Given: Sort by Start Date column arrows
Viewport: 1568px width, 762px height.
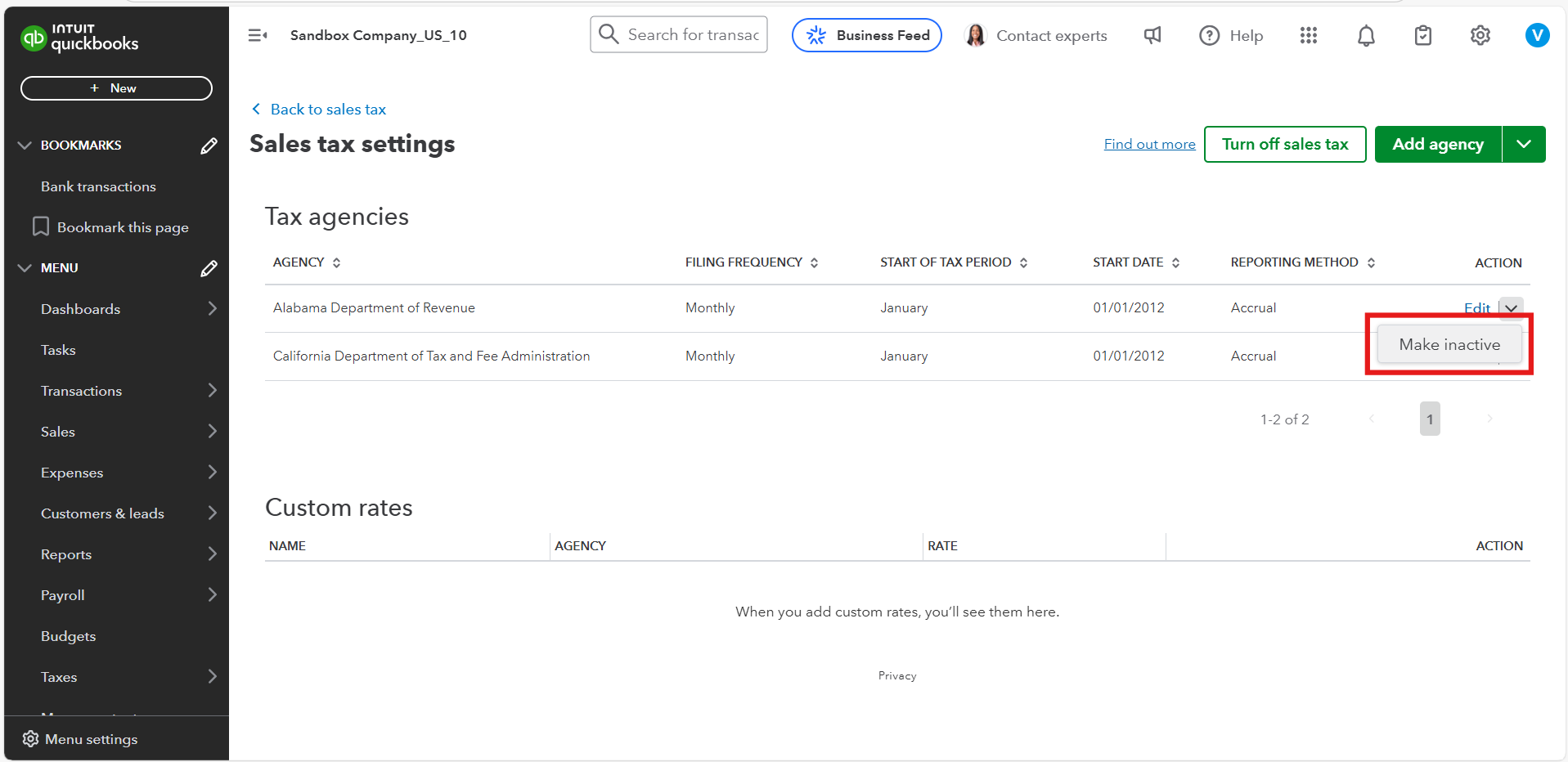Looking at the screenshot, I should pyautogui.click(x=1175, y=262).
